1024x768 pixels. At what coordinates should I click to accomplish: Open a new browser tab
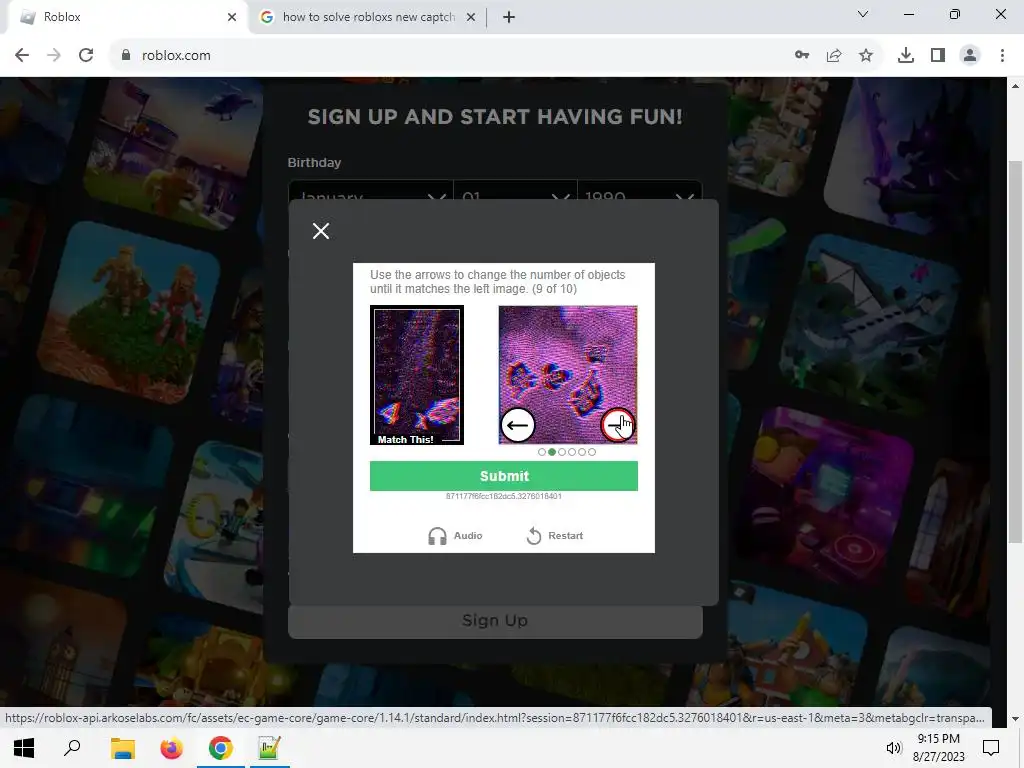pos(509,17)
